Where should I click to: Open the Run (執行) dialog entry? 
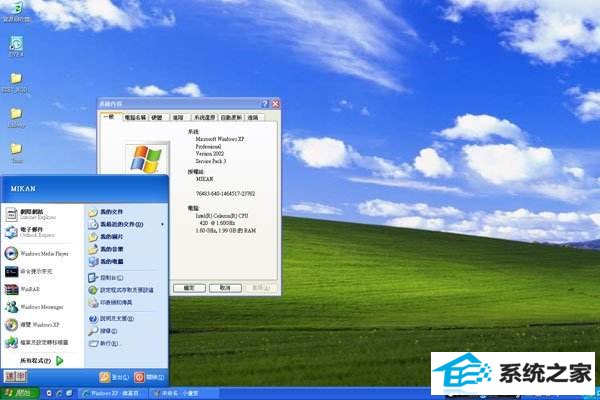(103, 343)
